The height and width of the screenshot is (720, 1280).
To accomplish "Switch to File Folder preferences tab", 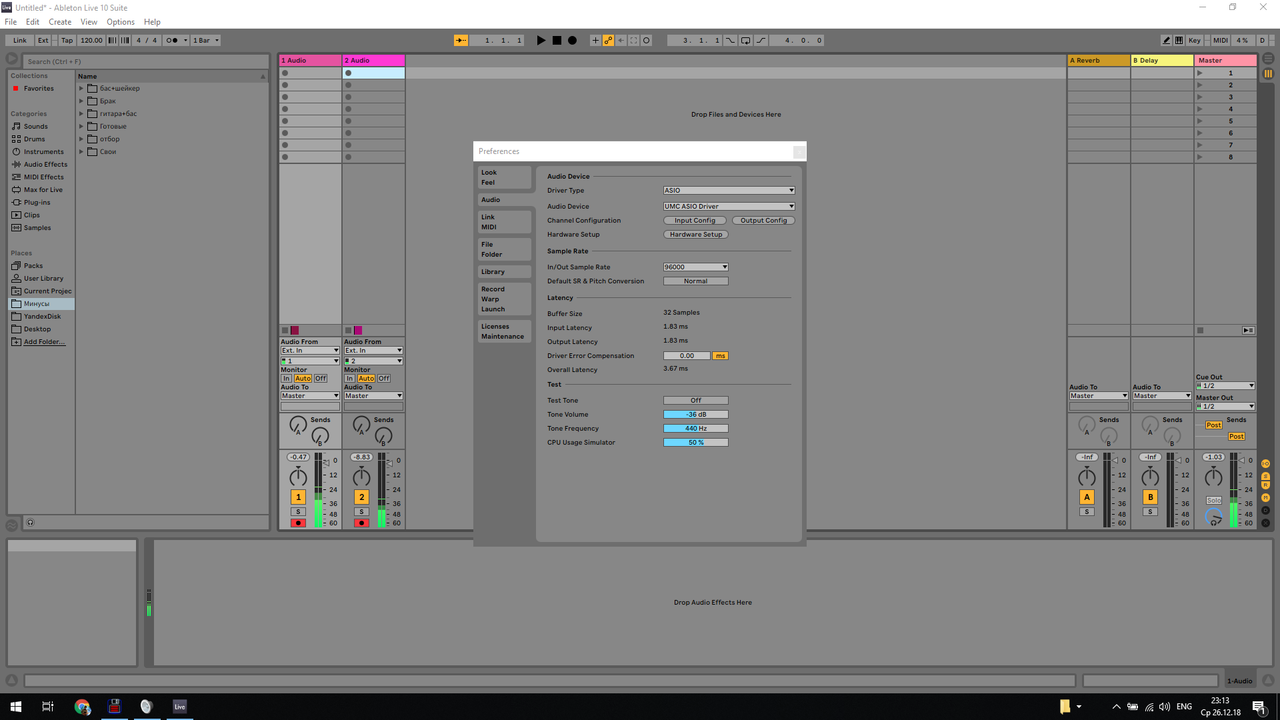I will (x=504, y=249).
